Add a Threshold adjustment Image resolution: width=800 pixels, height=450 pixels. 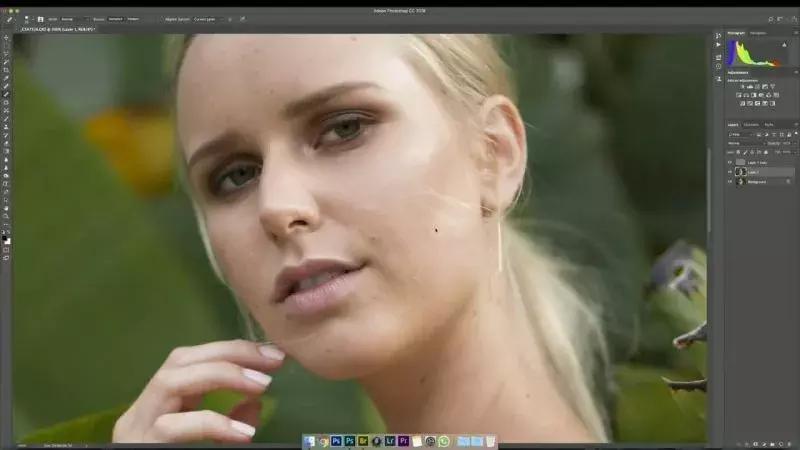(757, 103)
